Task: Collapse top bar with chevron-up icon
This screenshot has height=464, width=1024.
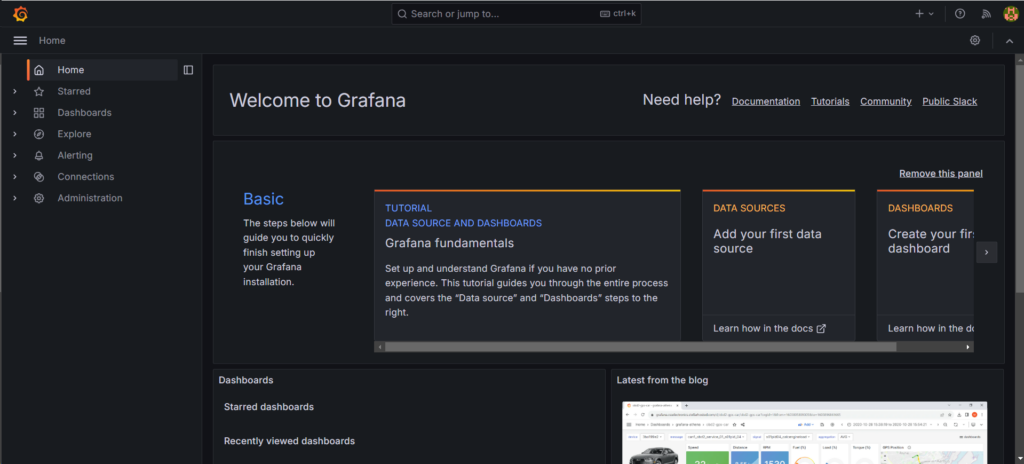Action: pyautogui.click(x=1009, y=41)
